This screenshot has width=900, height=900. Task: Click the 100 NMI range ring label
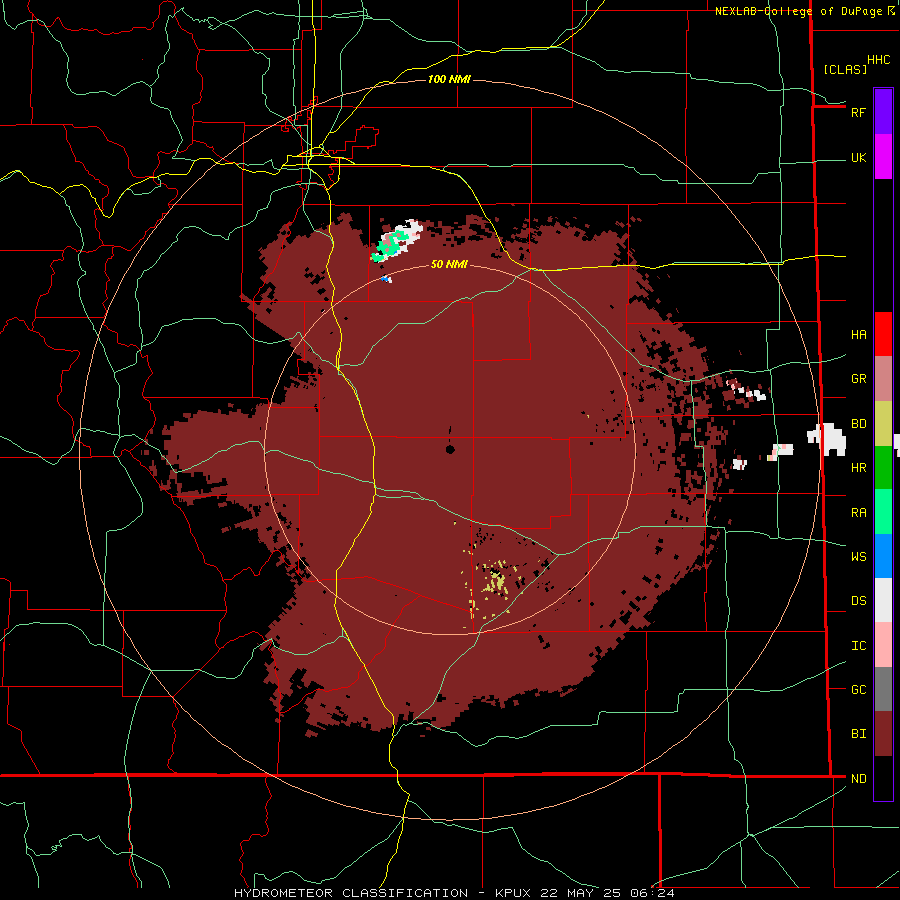[x=449, y=79]
